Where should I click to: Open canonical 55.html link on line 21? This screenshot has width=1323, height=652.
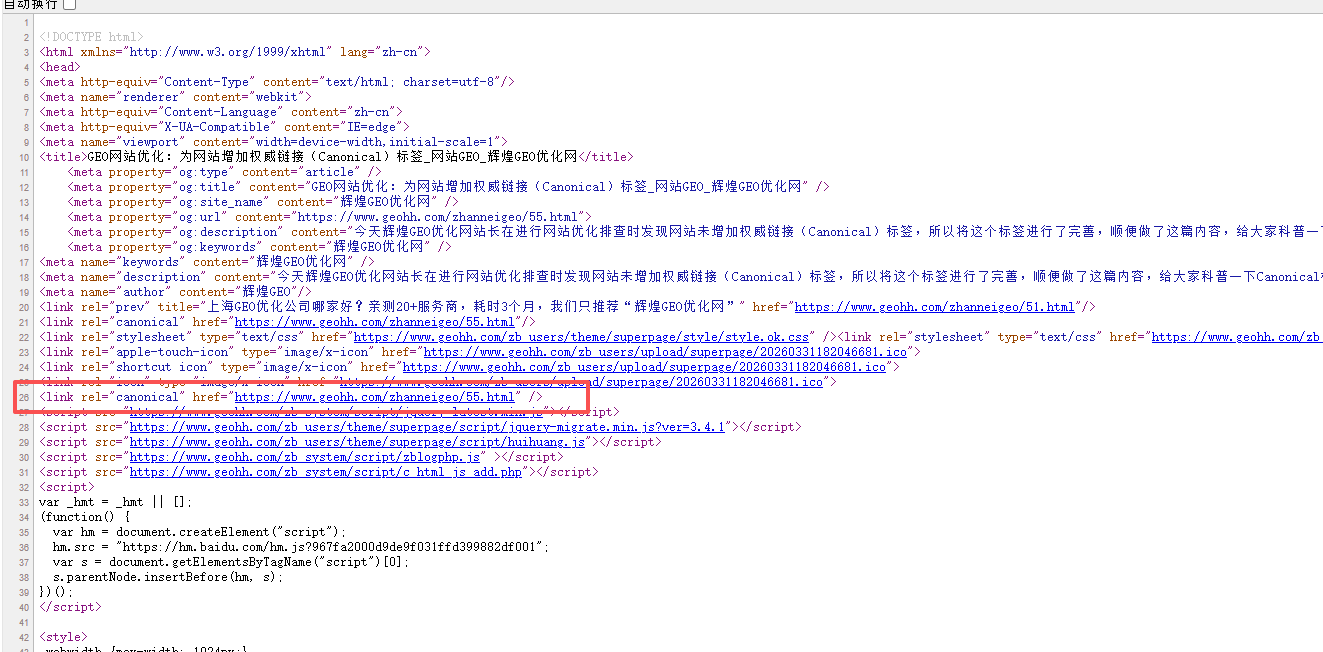tap(374, 322)
